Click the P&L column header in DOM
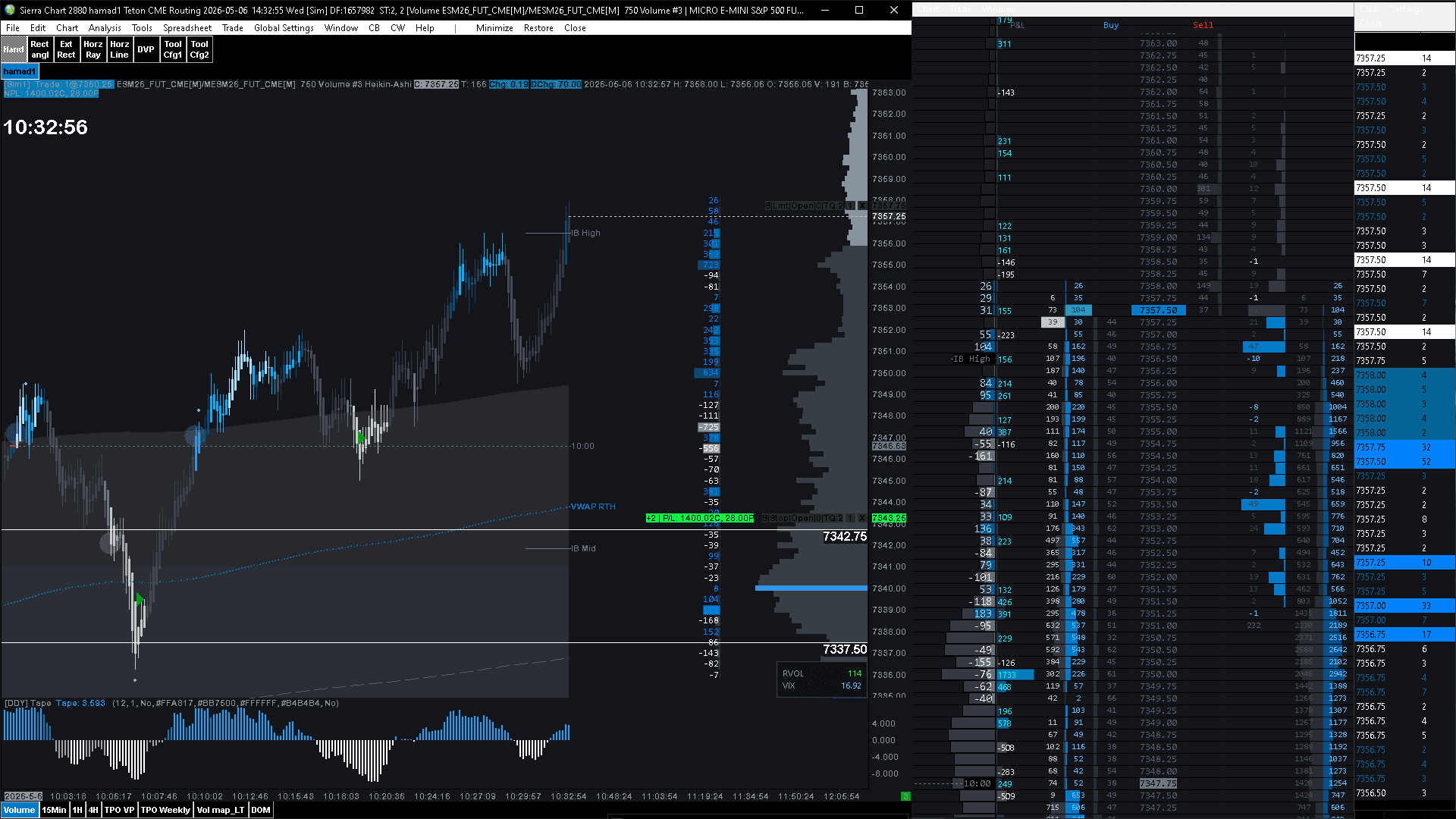 click(x=1017, y=25)
